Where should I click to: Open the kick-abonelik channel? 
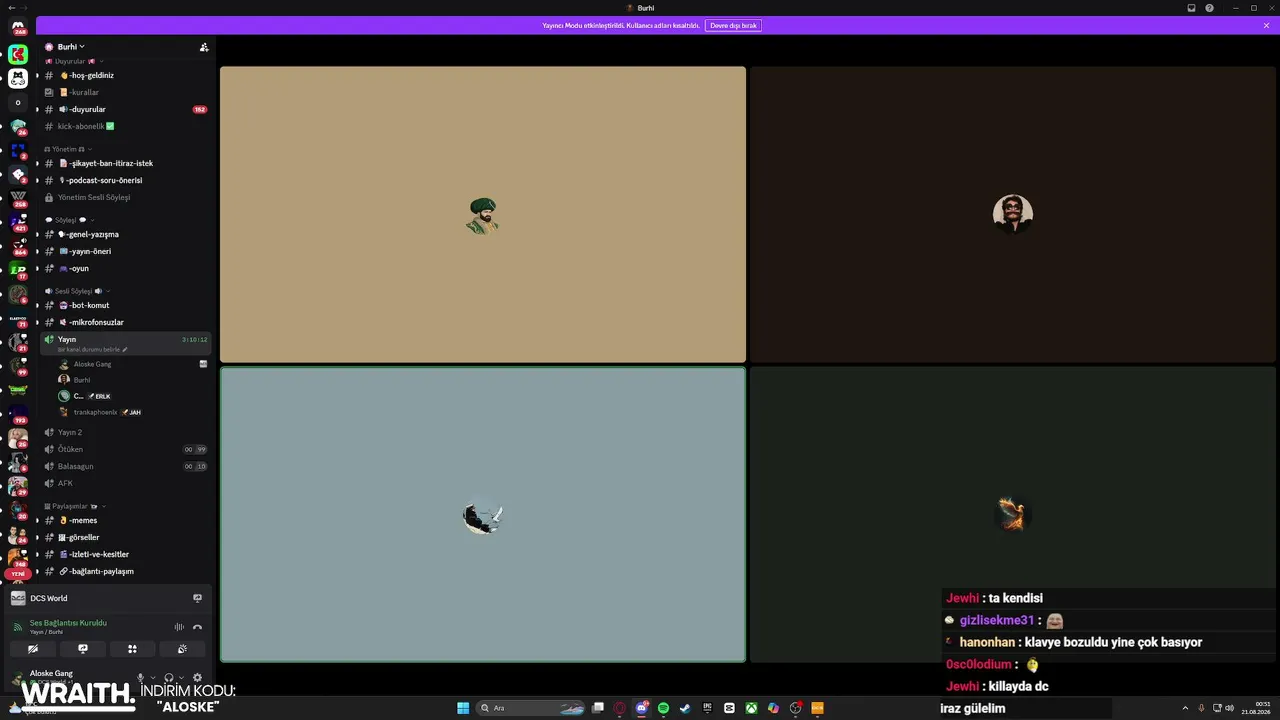(x=125, y=126)
